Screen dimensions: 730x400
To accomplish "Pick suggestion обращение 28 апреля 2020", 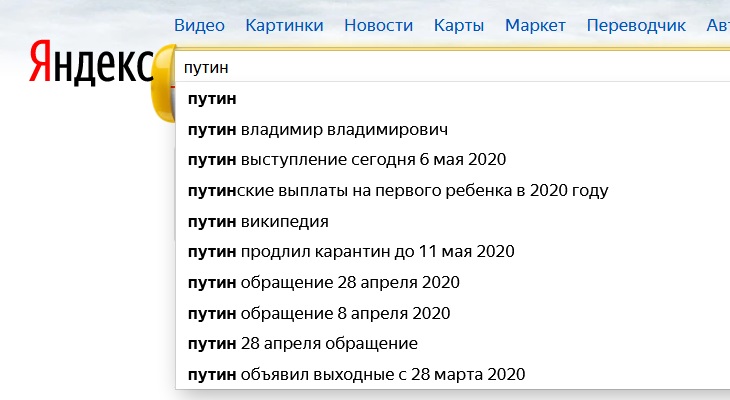I will [x=453, y=282].
